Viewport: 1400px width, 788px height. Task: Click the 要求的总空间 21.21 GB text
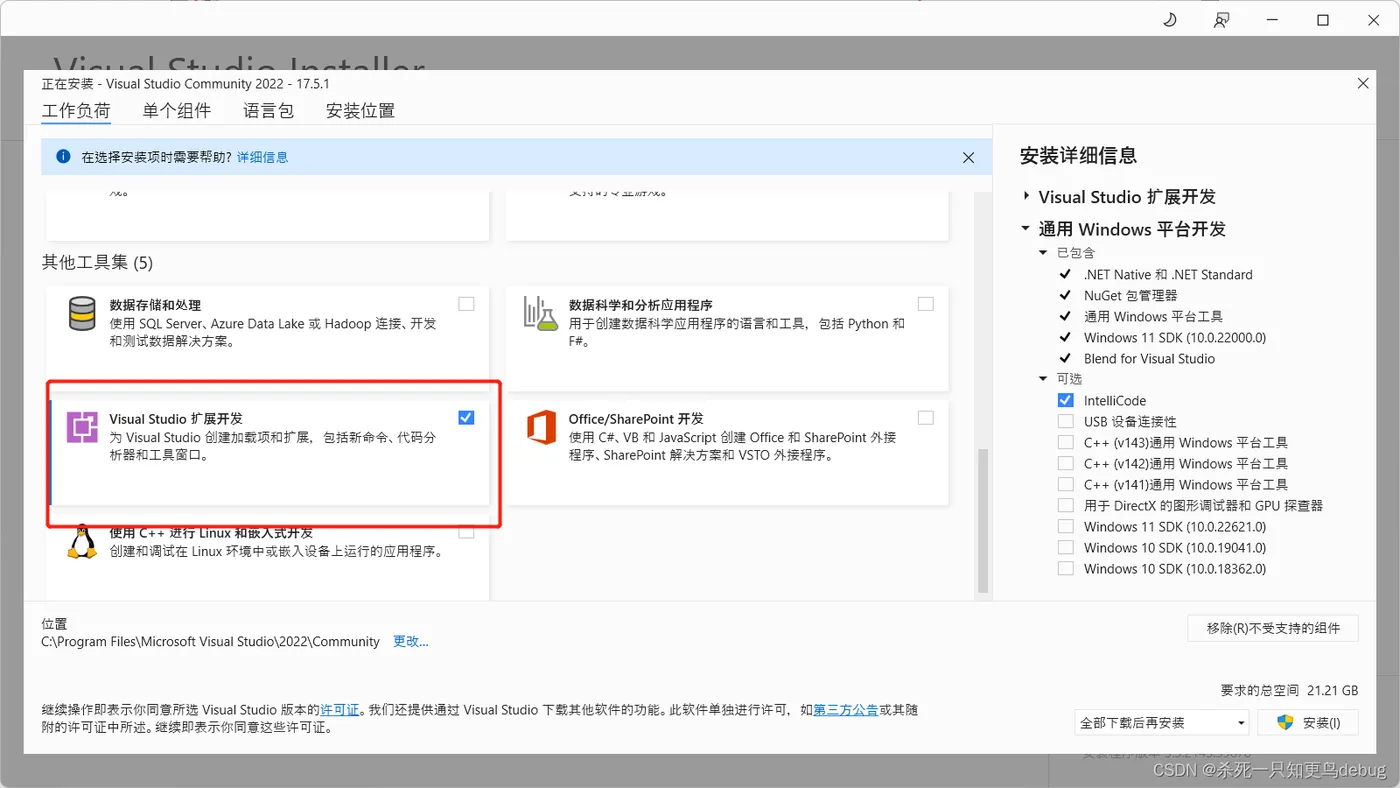pyautogui.click(x=1290, y=690)
